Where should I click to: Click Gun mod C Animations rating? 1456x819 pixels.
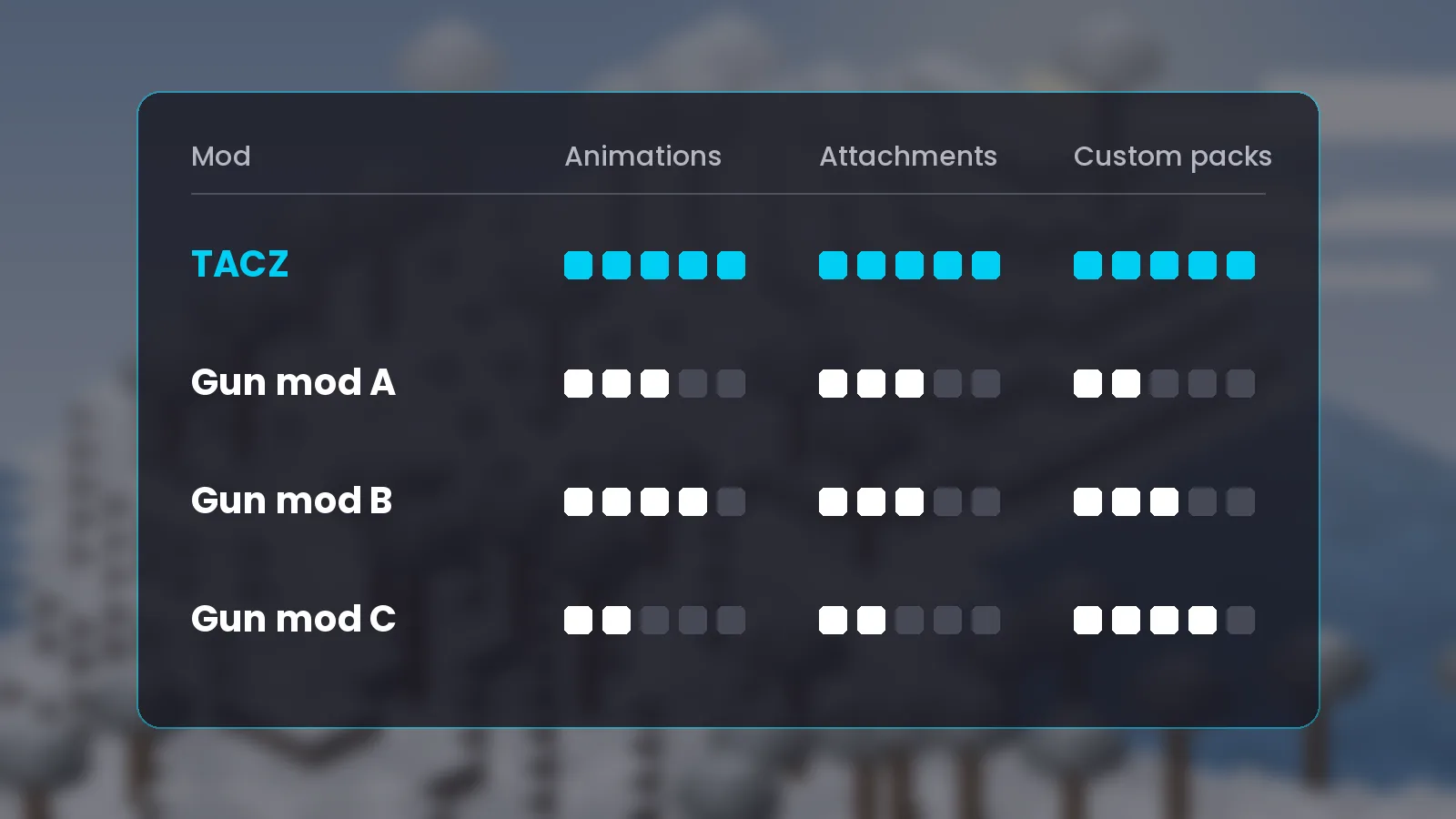(x=654, y=620)
